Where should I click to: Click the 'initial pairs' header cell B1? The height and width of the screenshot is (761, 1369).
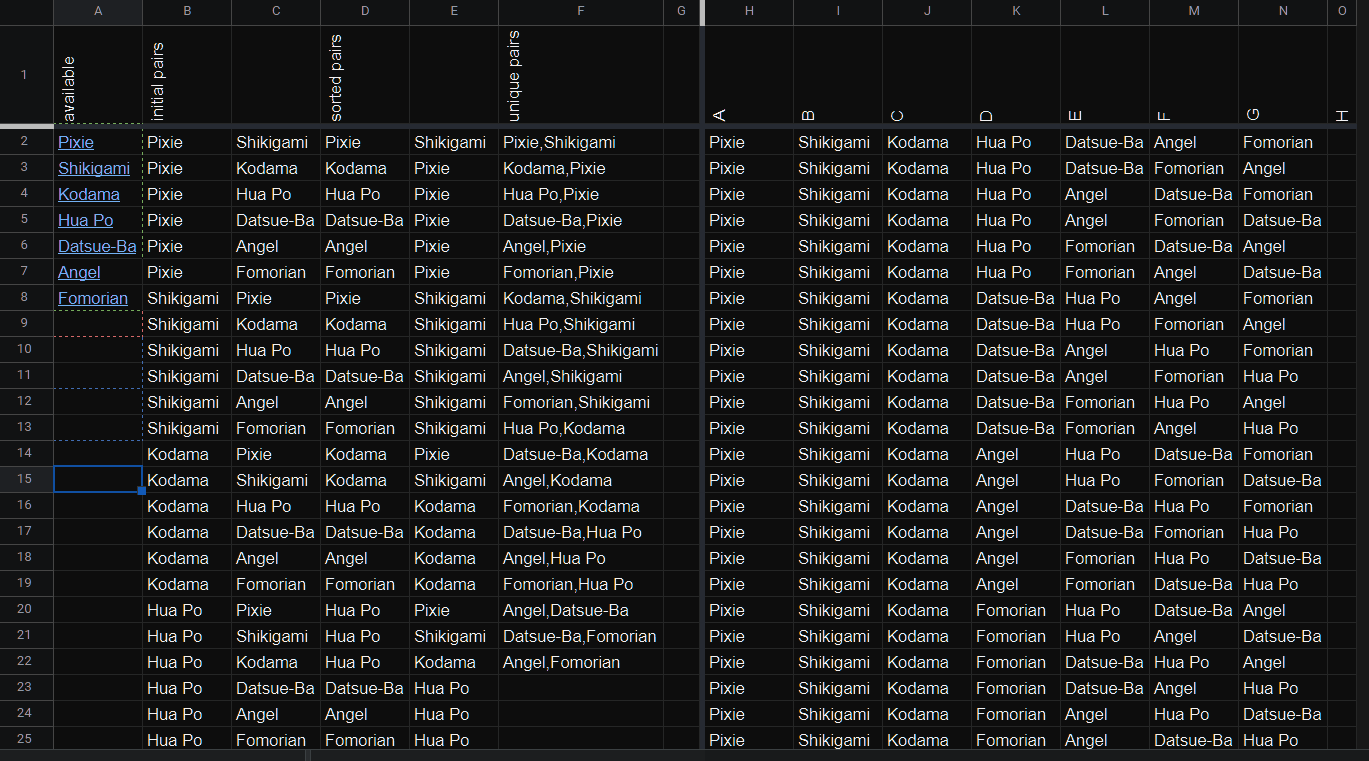coord(187,75)
